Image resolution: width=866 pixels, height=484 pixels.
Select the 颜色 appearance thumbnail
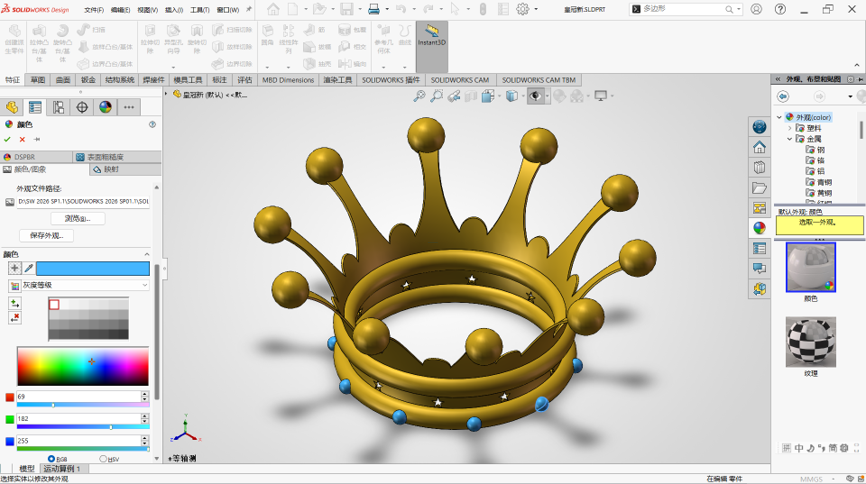[x=810, y=267]
